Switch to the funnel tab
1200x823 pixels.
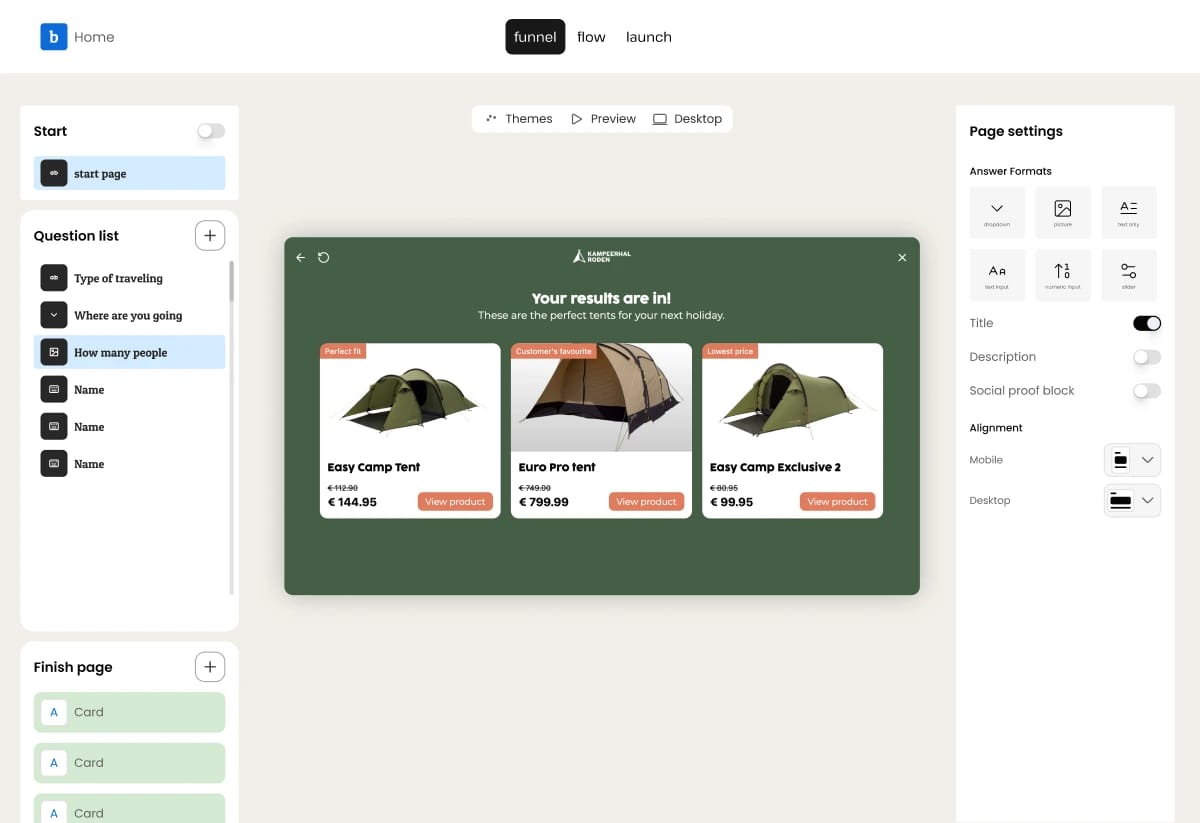[535, 37]
